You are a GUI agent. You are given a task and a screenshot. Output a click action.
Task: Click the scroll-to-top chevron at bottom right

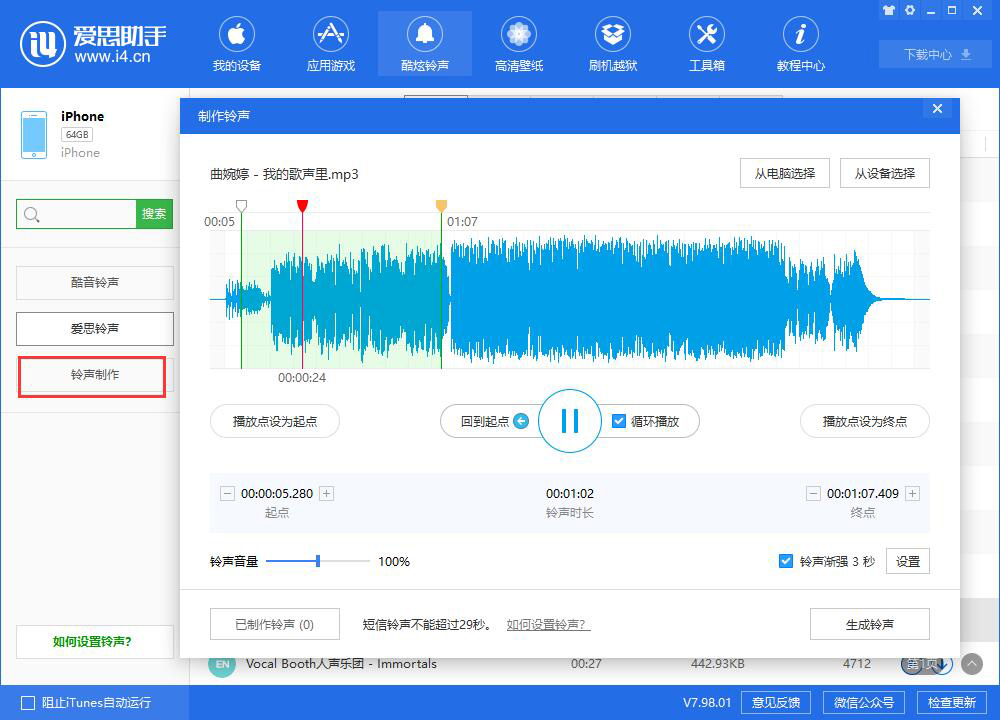[969, 663]
